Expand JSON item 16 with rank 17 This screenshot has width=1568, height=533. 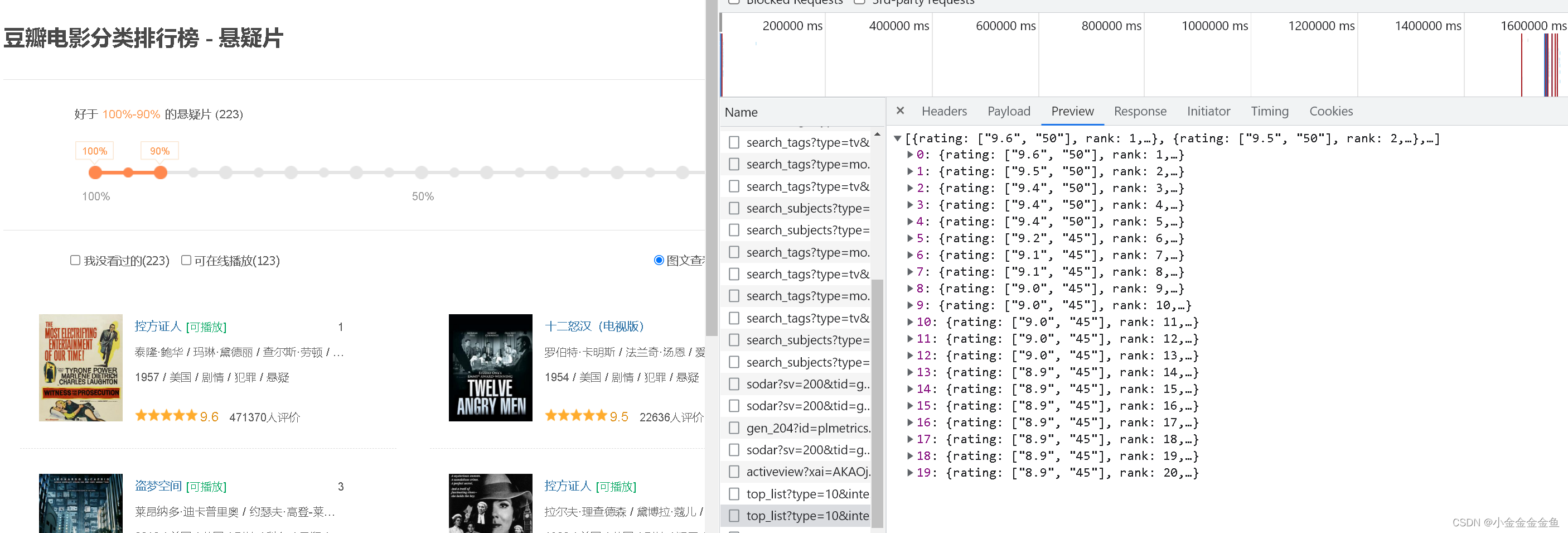[x=910, y=422]
